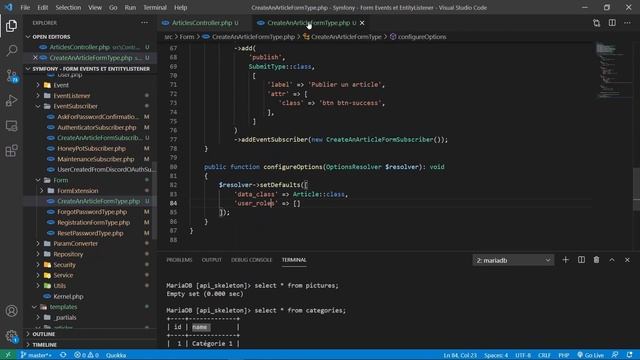This screenshot has width=640, height=360.
Task: Maximize the panel size with chevron up
Action: coord(612,260)
